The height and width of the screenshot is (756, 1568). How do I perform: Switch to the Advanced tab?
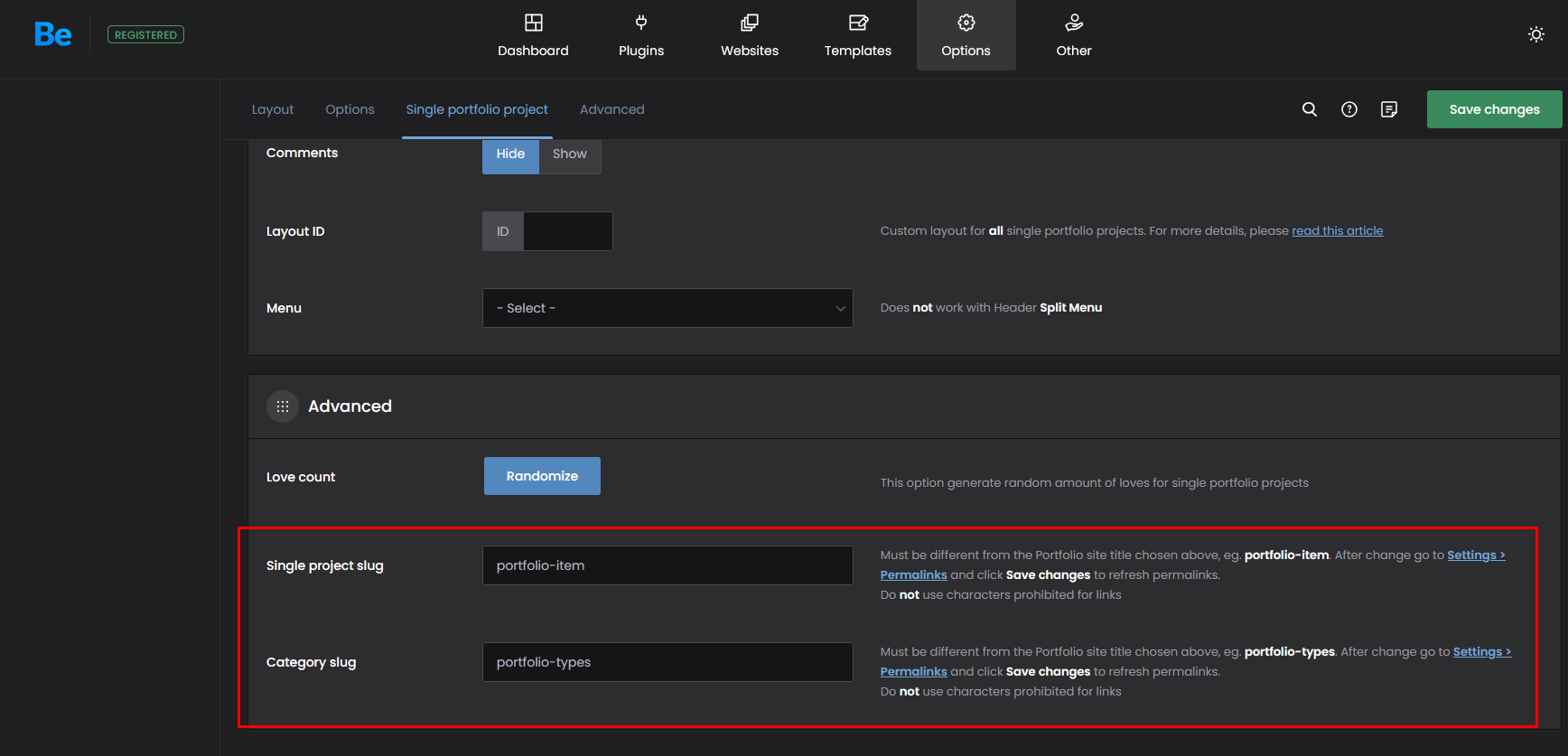tap(611, 109)
